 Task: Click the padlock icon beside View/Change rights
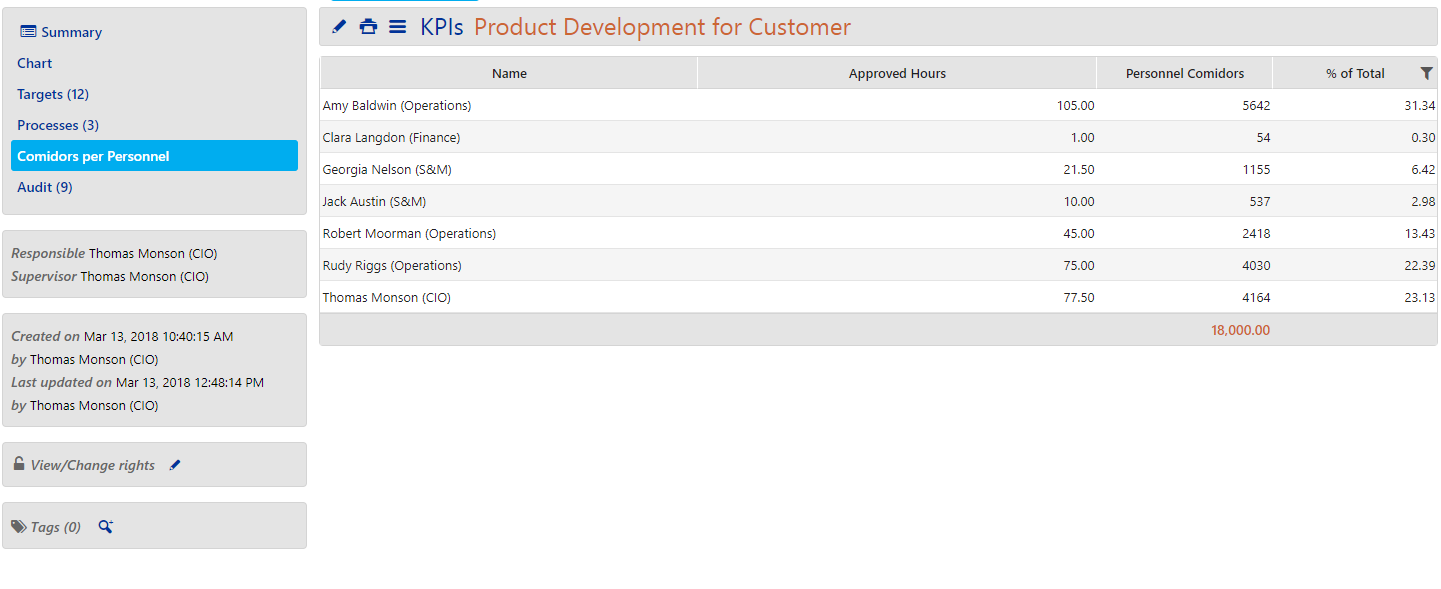tap(19, 464)
